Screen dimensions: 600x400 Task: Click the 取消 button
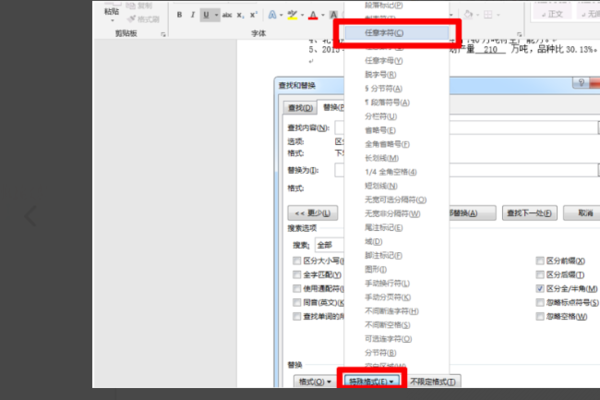coord(582,213)
